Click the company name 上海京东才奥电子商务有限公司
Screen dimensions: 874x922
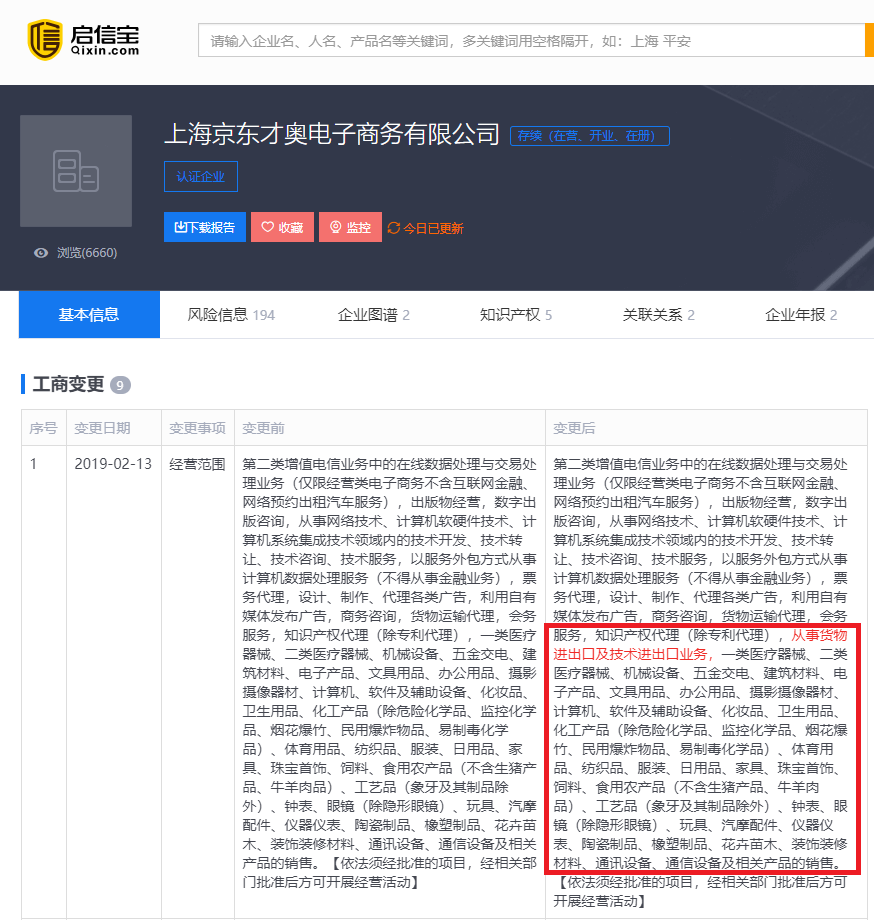pyautogui.click(x=332, y=134)
